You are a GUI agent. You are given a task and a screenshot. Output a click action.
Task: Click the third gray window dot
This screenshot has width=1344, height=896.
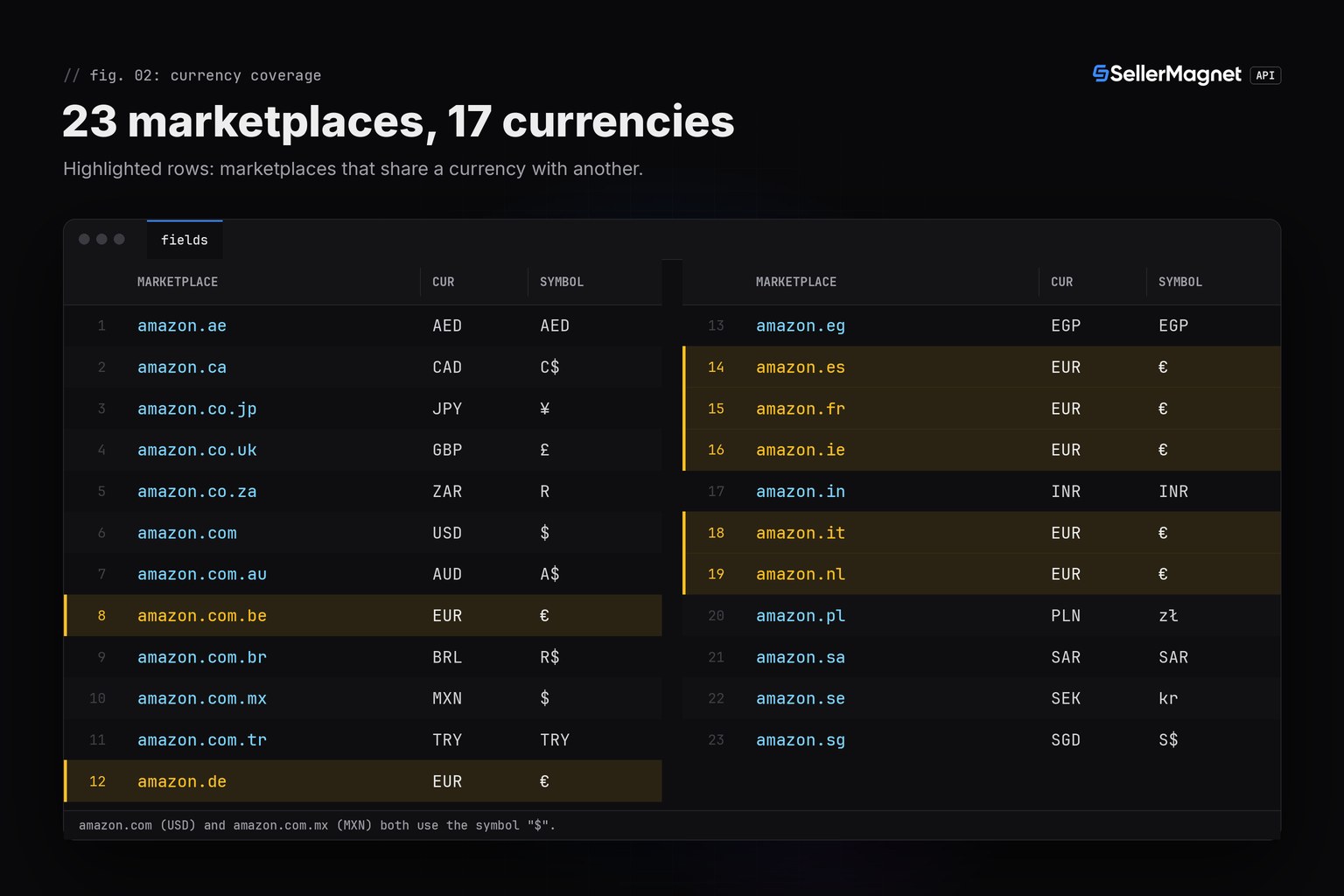coord(119,239)
